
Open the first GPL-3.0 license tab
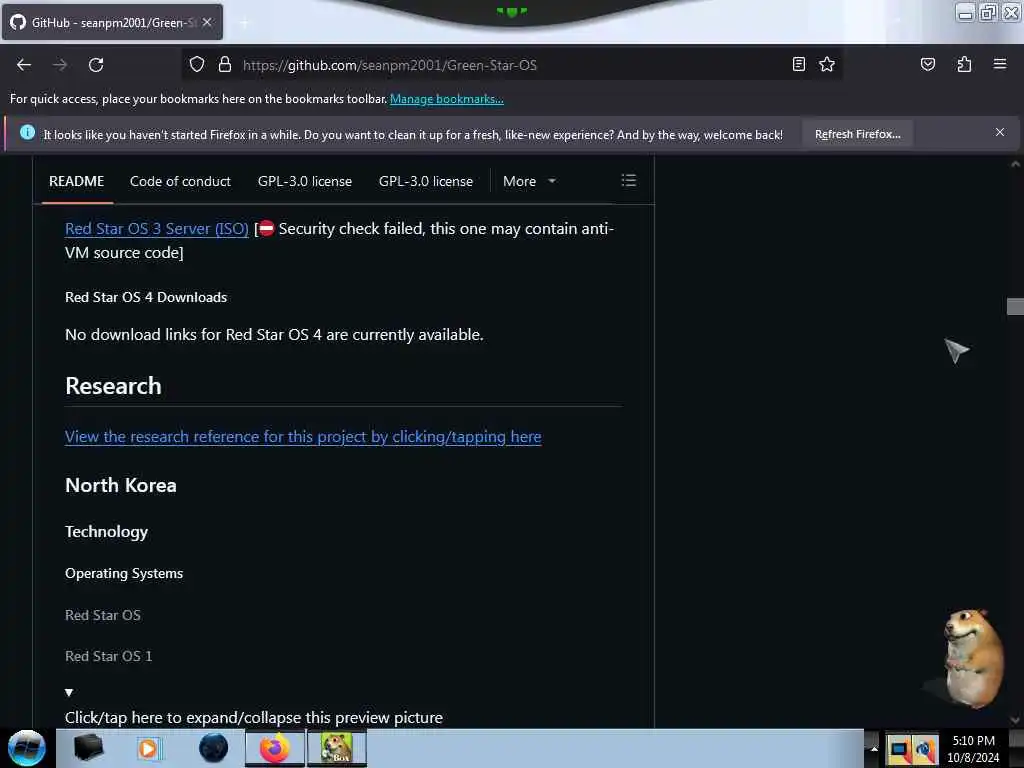304,181
